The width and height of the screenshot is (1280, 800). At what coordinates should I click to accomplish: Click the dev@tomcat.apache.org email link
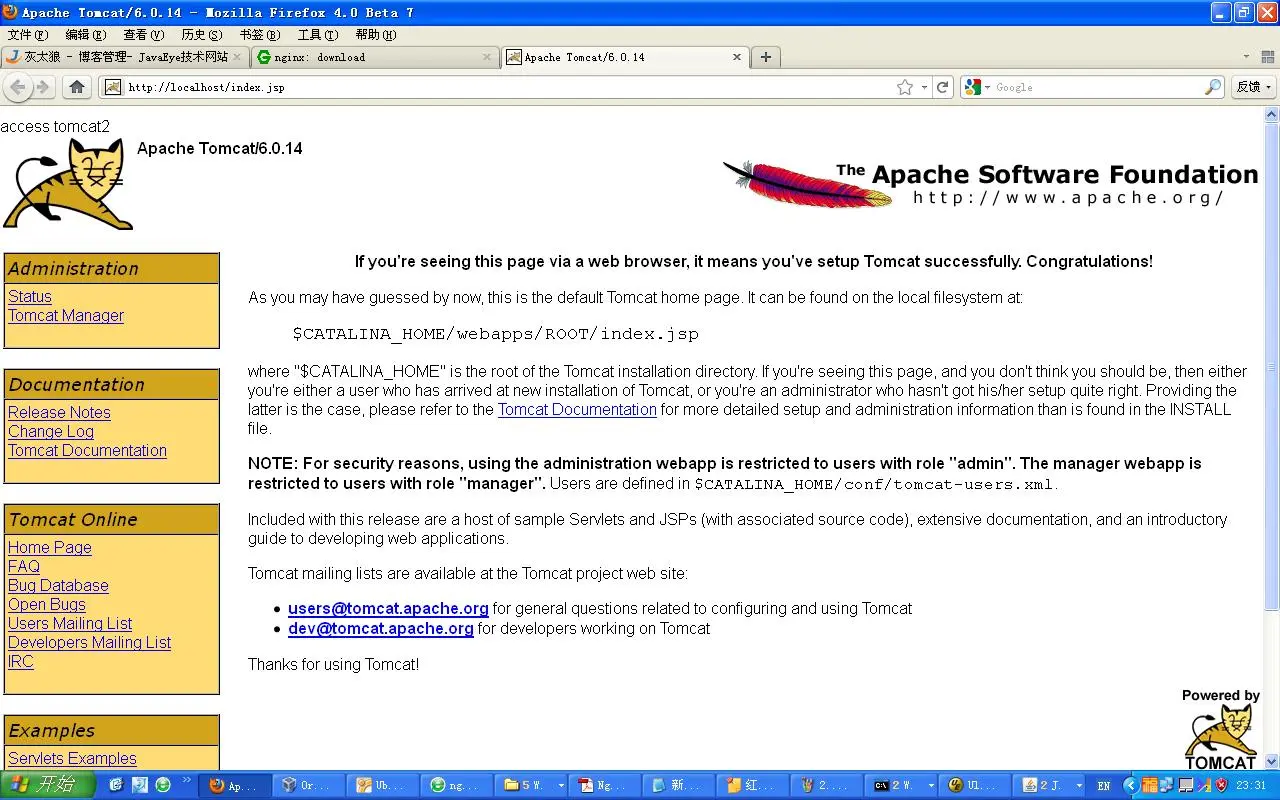point(381,628)
